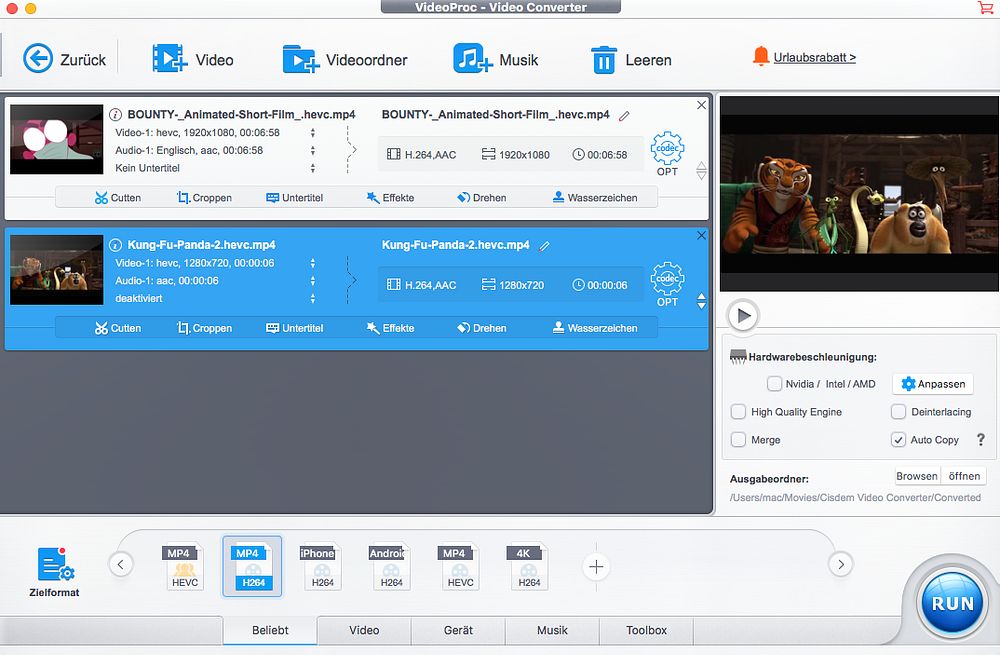Select the 4K H264 format preset
Screen dimensions: 1000x655
(x=529, y=566)
